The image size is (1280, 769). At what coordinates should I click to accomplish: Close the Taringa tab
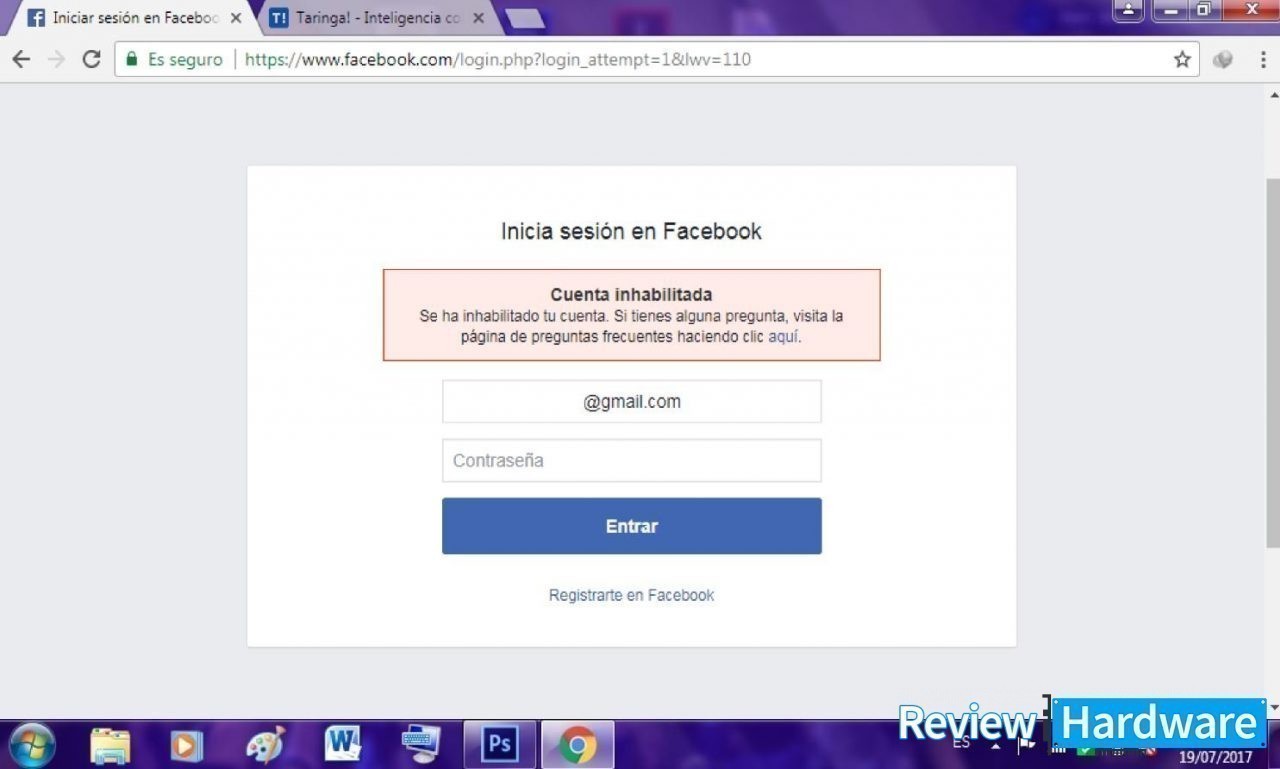click(x=478, y=18)
